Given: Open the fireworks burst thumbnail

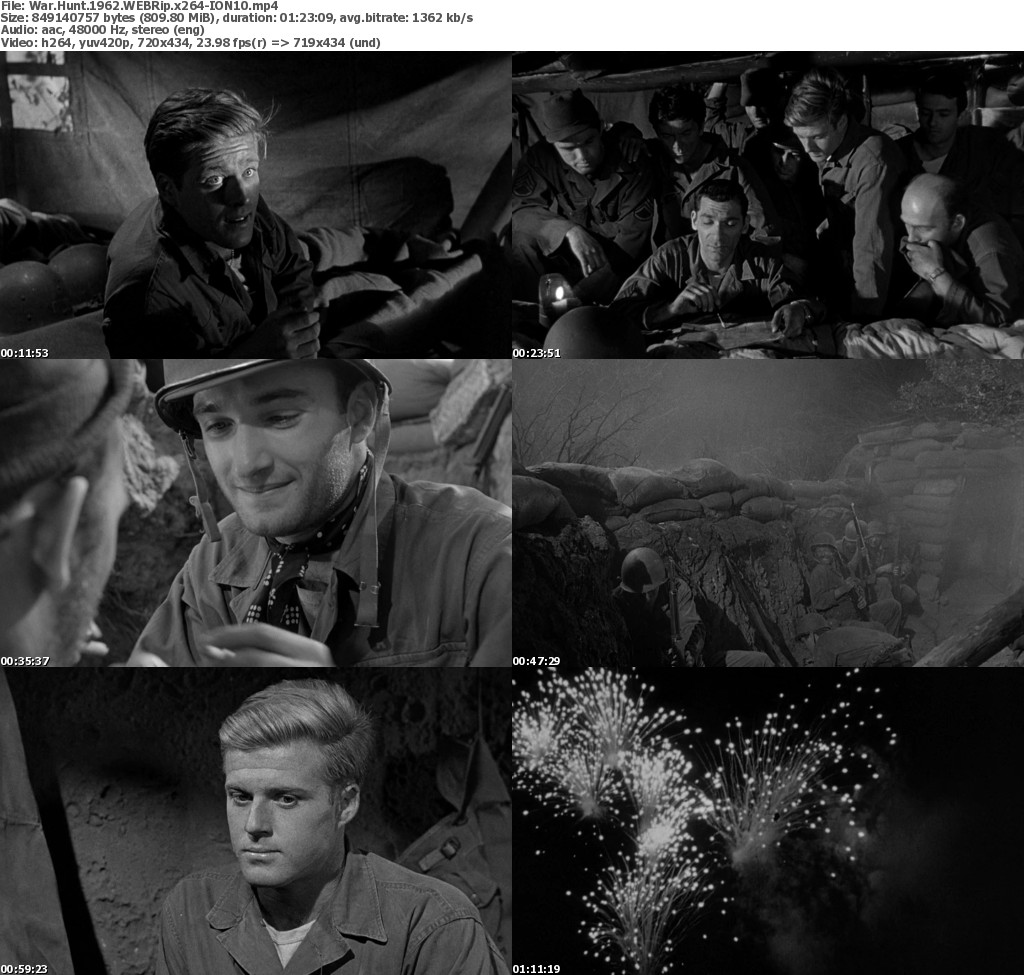Looking at the screenshot, I should 768,821.
